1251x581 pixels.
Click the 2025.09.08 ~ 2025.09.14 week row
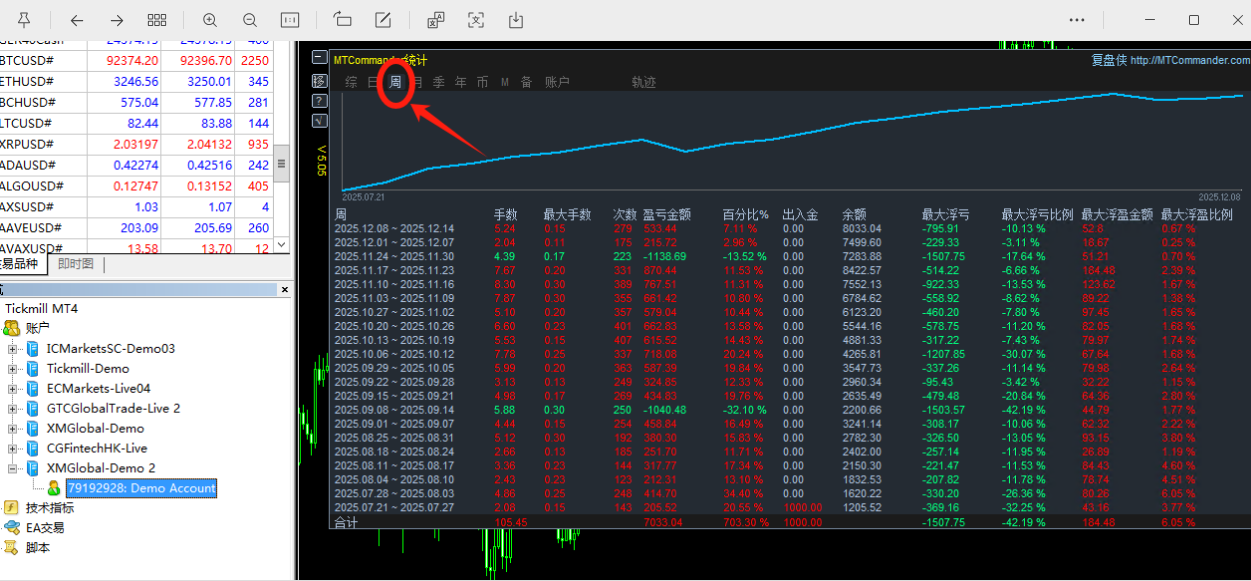click(x=790, y=409)
